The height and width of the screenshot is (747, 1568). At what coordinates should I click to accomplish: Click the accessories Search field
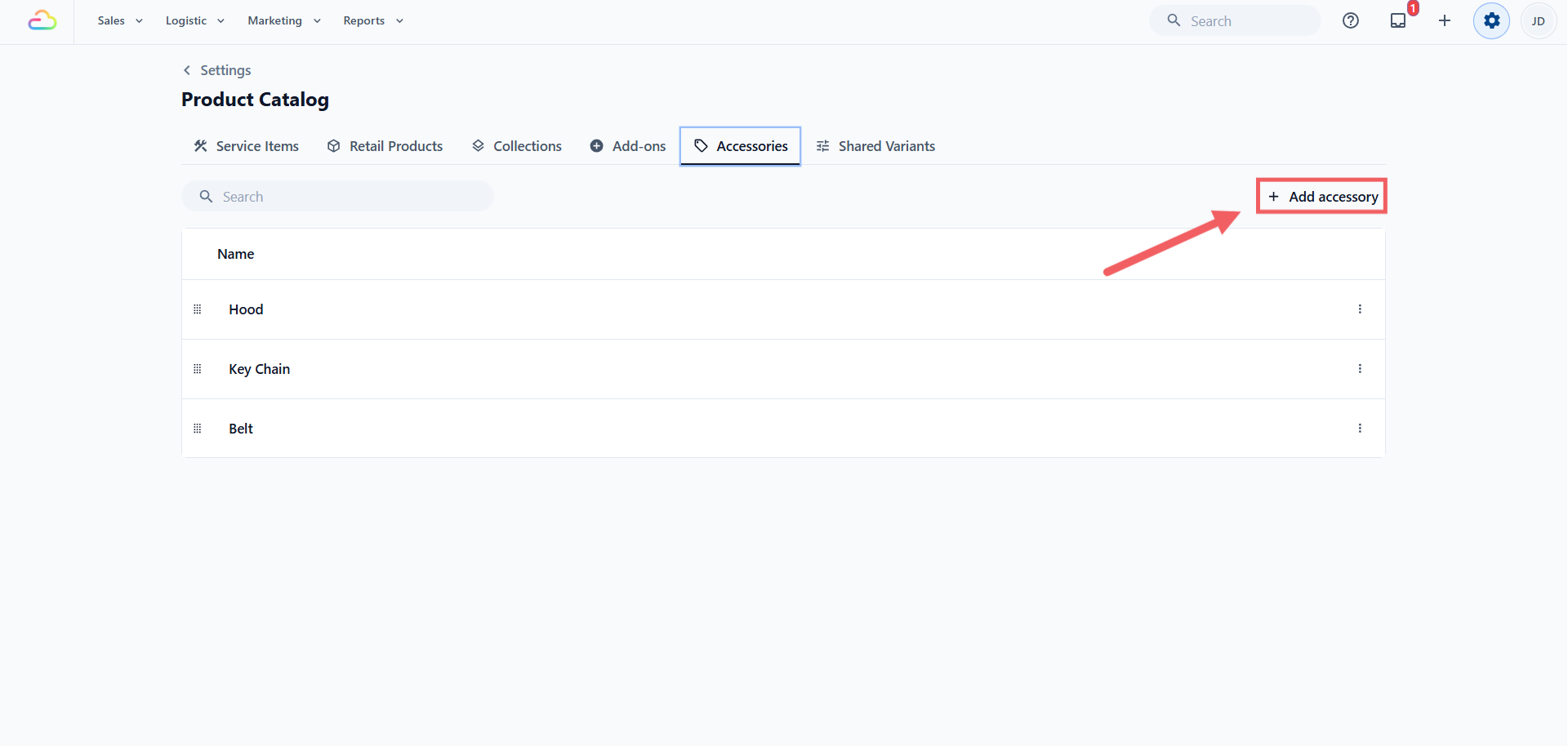click(x=337, y=197)
